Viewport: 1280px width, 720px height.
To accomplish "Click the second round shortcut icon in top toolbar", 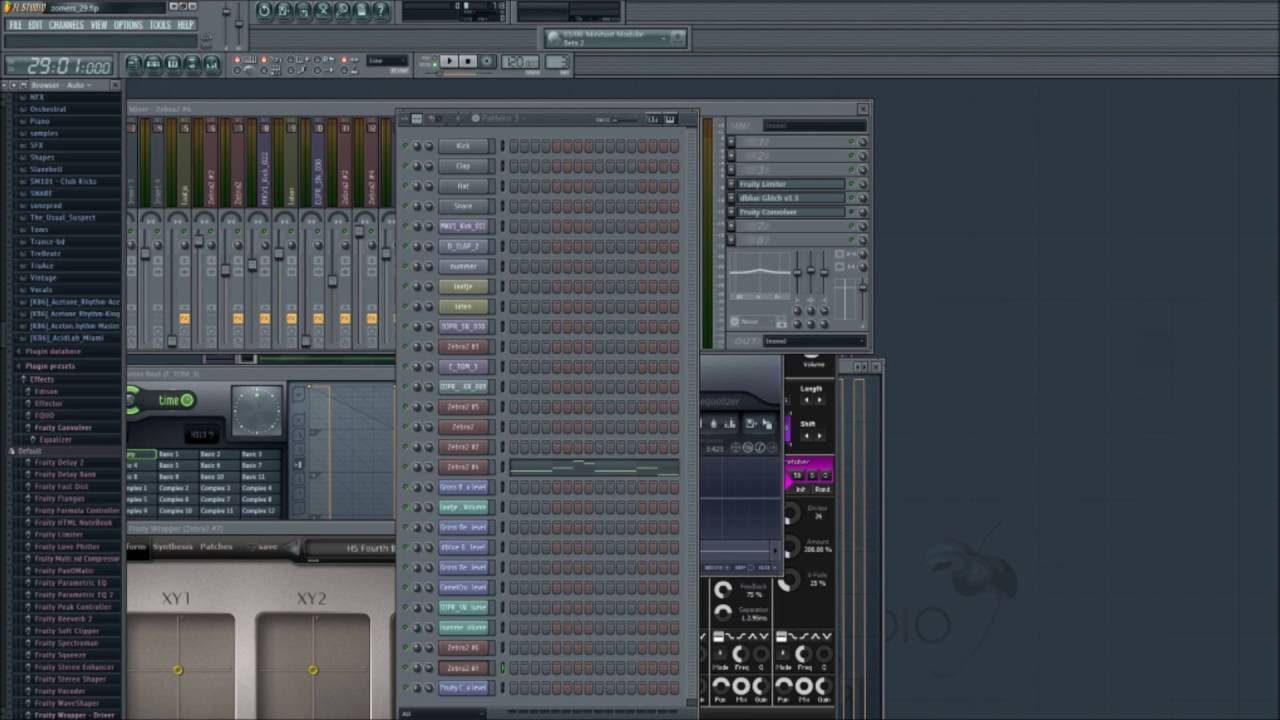I will 284,11.
